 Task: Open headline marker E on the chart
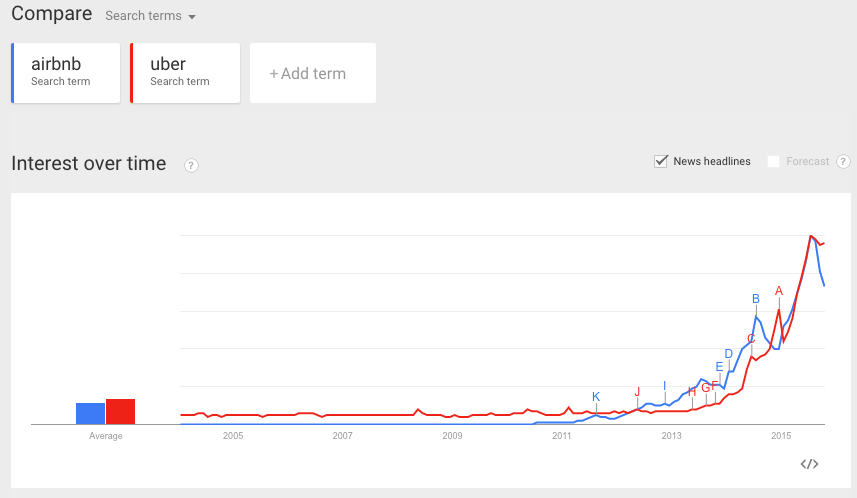[719, 367]
